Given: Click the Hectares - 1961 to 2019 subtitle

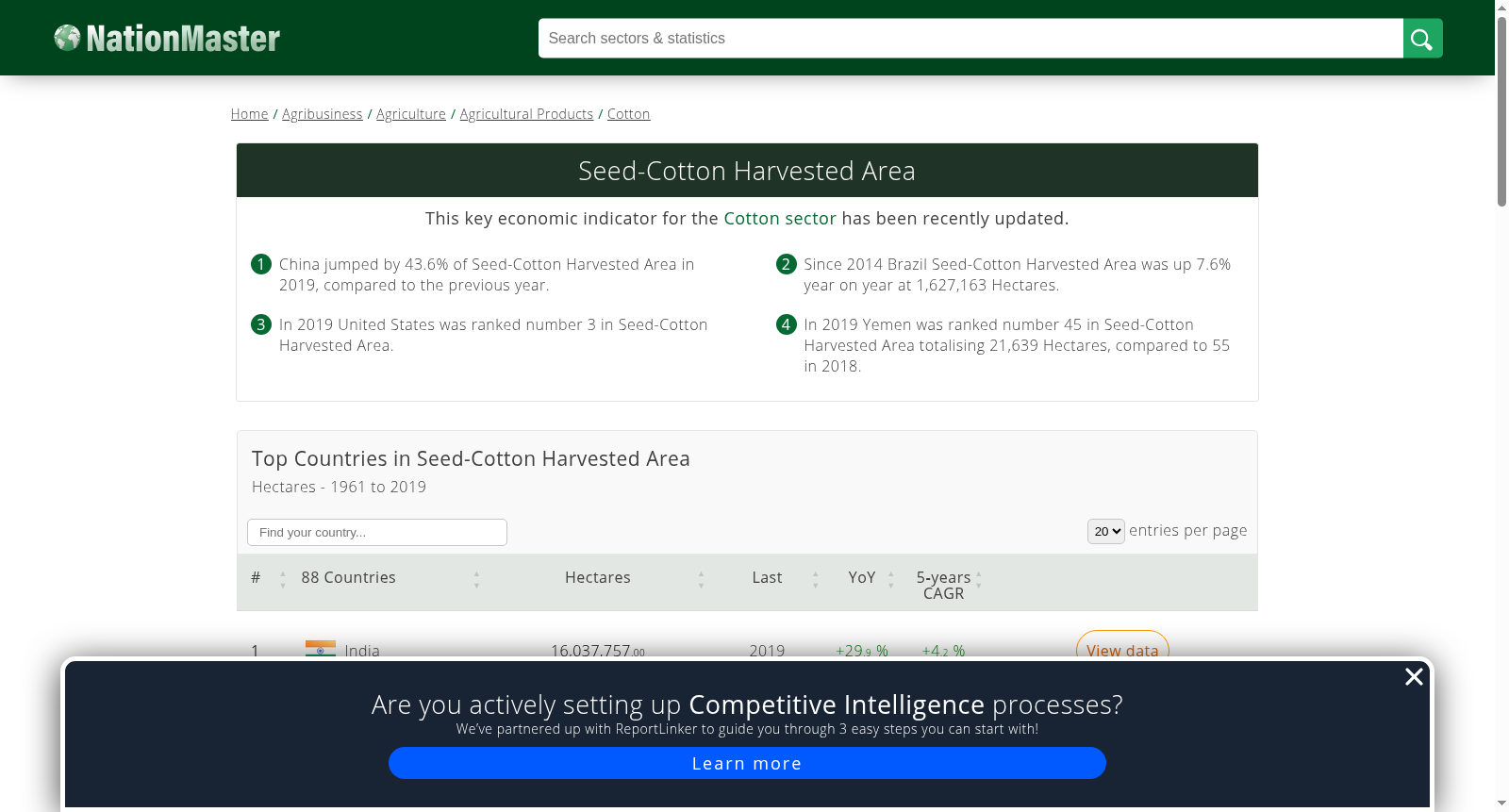Looking at the screenshot, I should [339, 487].
